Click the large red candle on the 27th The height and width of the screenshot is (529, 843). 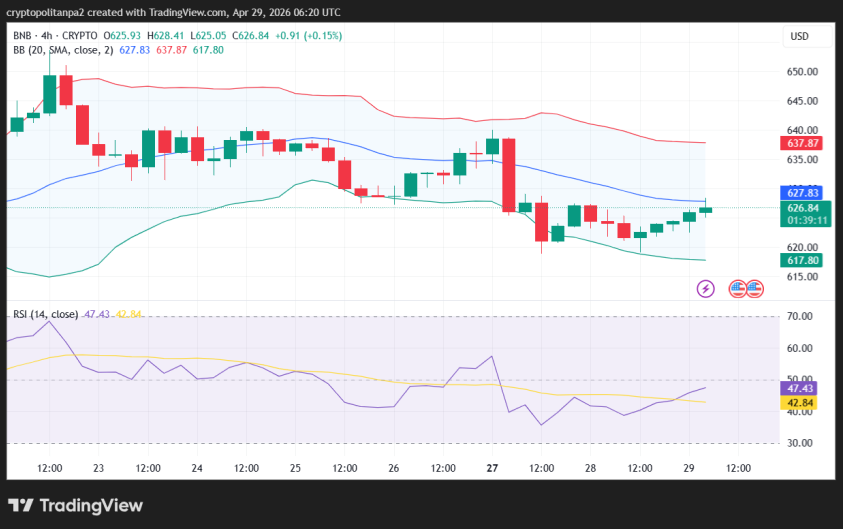point(508,175)
